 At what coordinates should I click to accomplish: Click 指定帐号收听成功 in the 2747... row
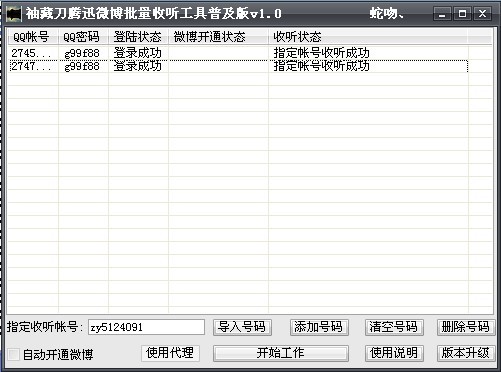point(322,66)
